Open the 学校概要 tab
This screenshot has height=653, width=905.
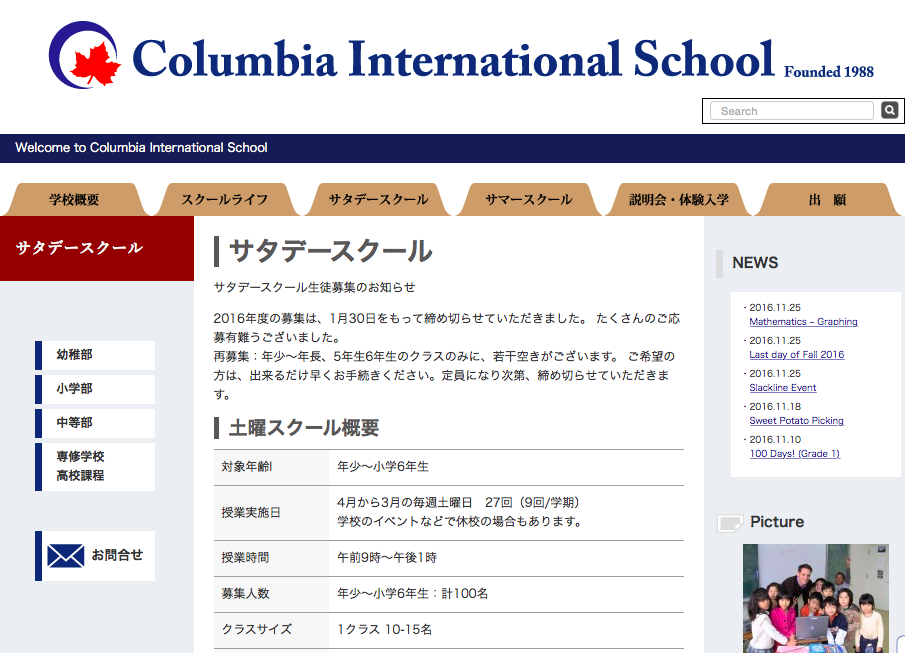pyautogui.click(x=74, y=200)
